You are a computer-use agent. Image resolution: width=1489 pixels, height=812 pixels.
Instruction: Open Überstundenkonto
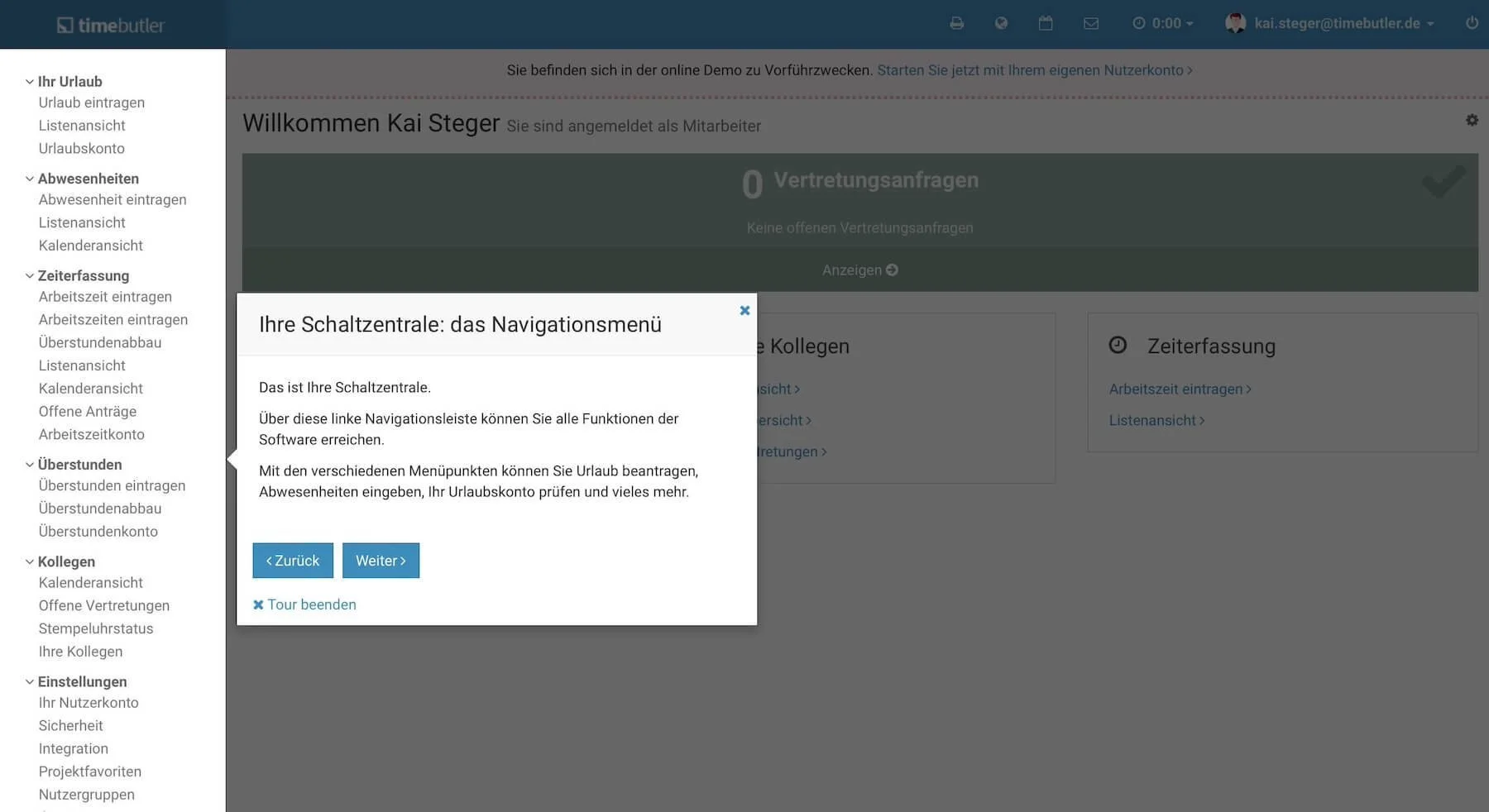tap(98, 532)
